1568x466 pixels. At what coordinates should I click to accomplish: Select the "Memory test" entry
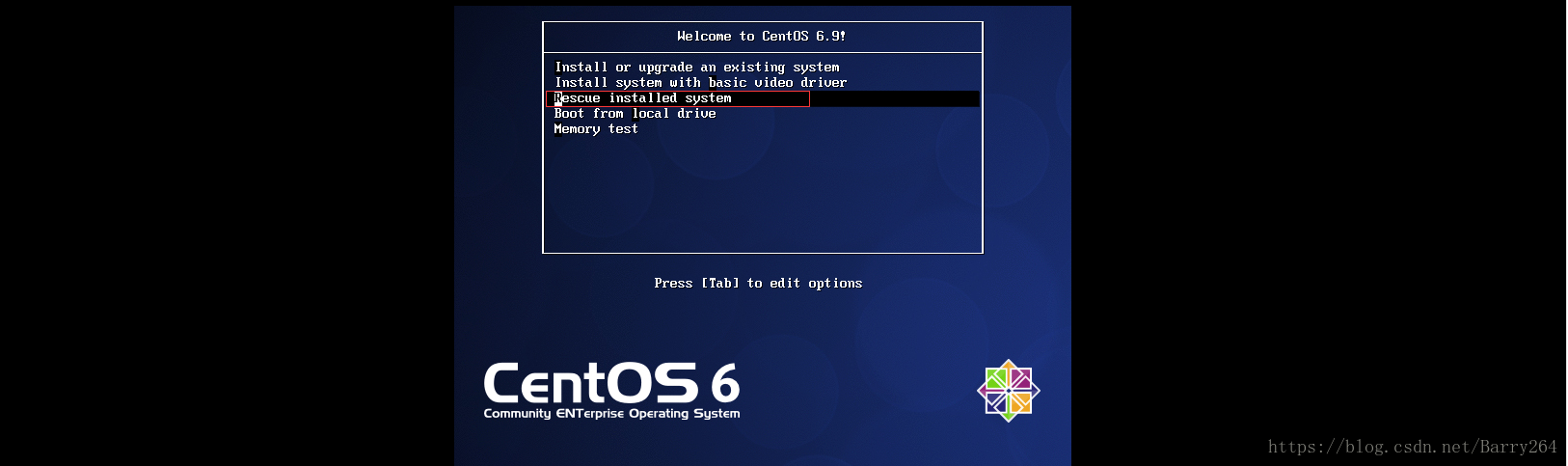(x=596, y=129)
